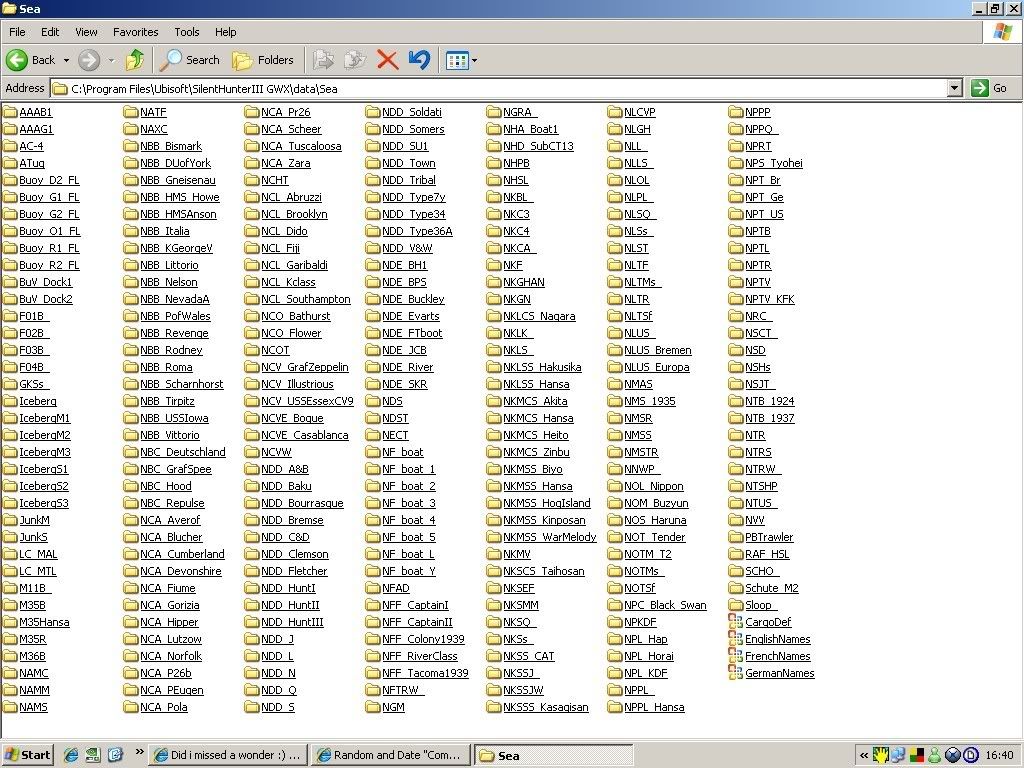This screenshot has width=1024, height=768.
Task: Open the View menu
Action: point(86,32)
